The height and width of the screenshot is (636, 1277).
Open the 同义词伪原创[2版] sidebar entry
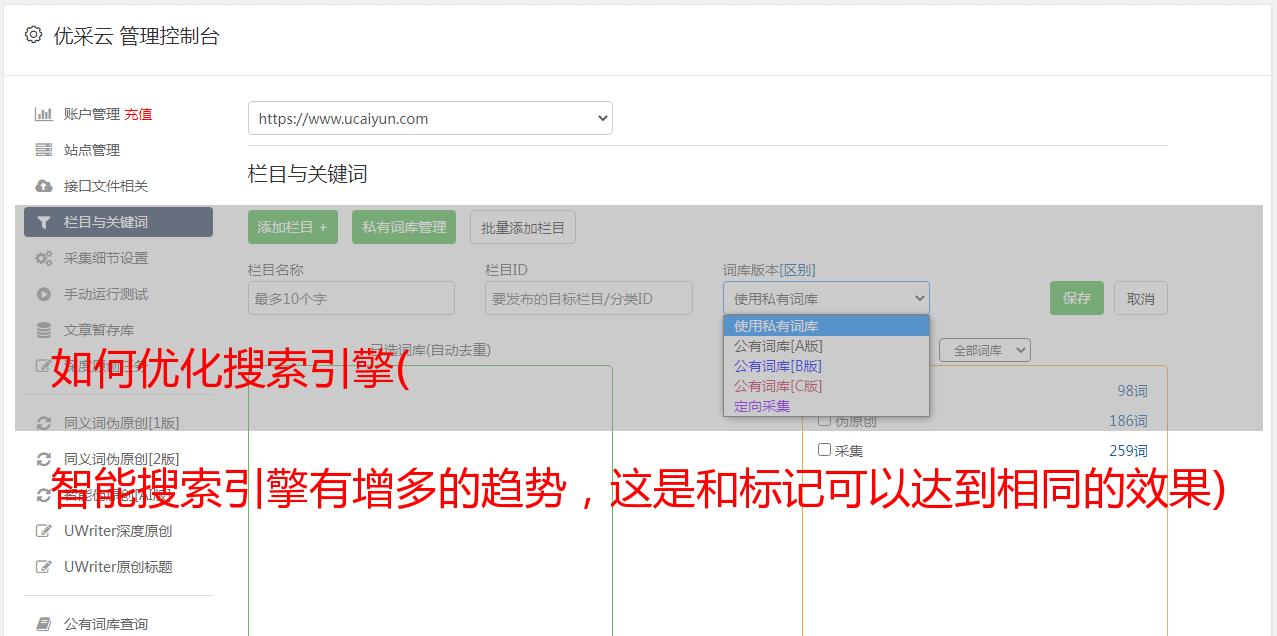coord(122,459)
